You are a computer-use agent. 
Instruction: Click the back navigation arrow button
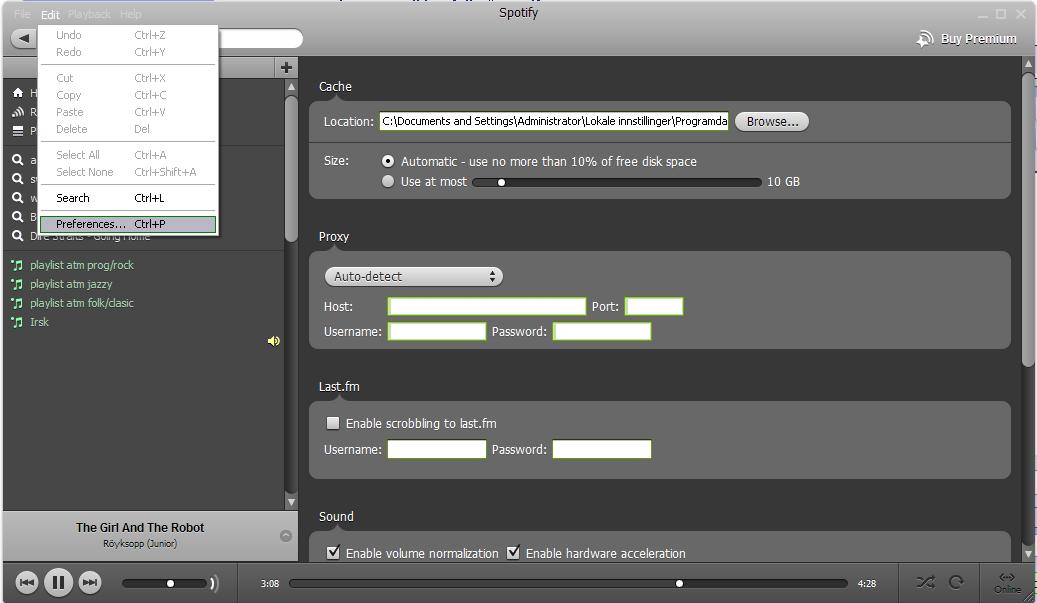pyautogui.click(x=24, y=38)
